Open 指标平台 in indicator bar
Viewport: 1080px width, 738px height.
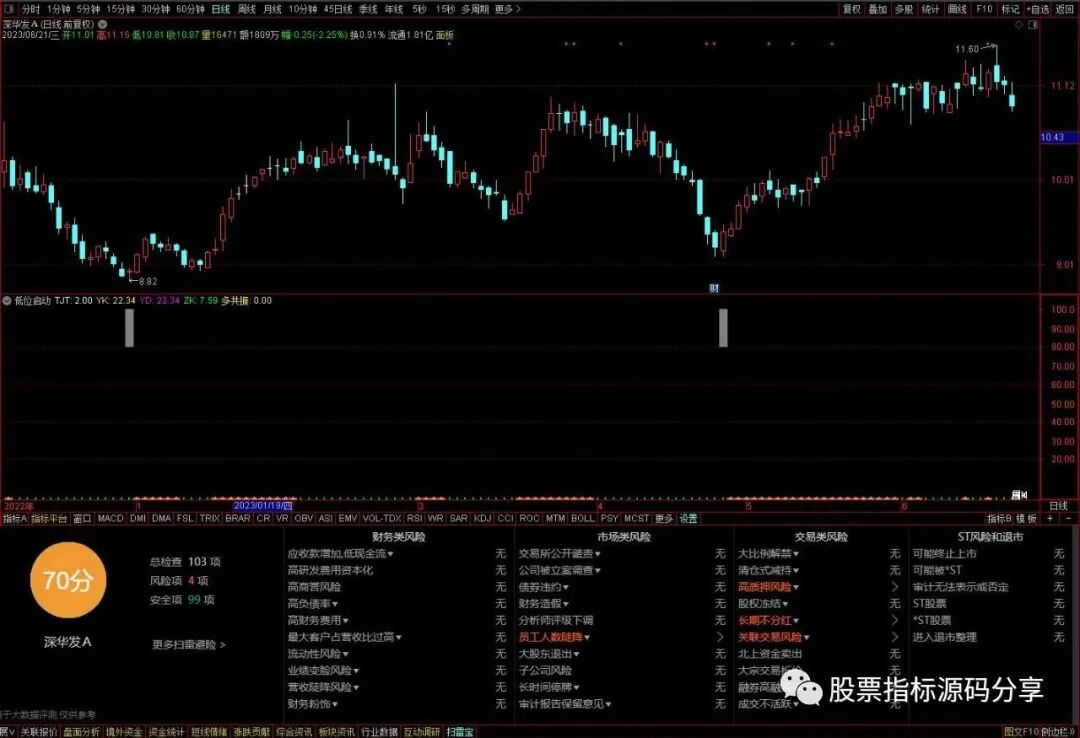[49, 518]
